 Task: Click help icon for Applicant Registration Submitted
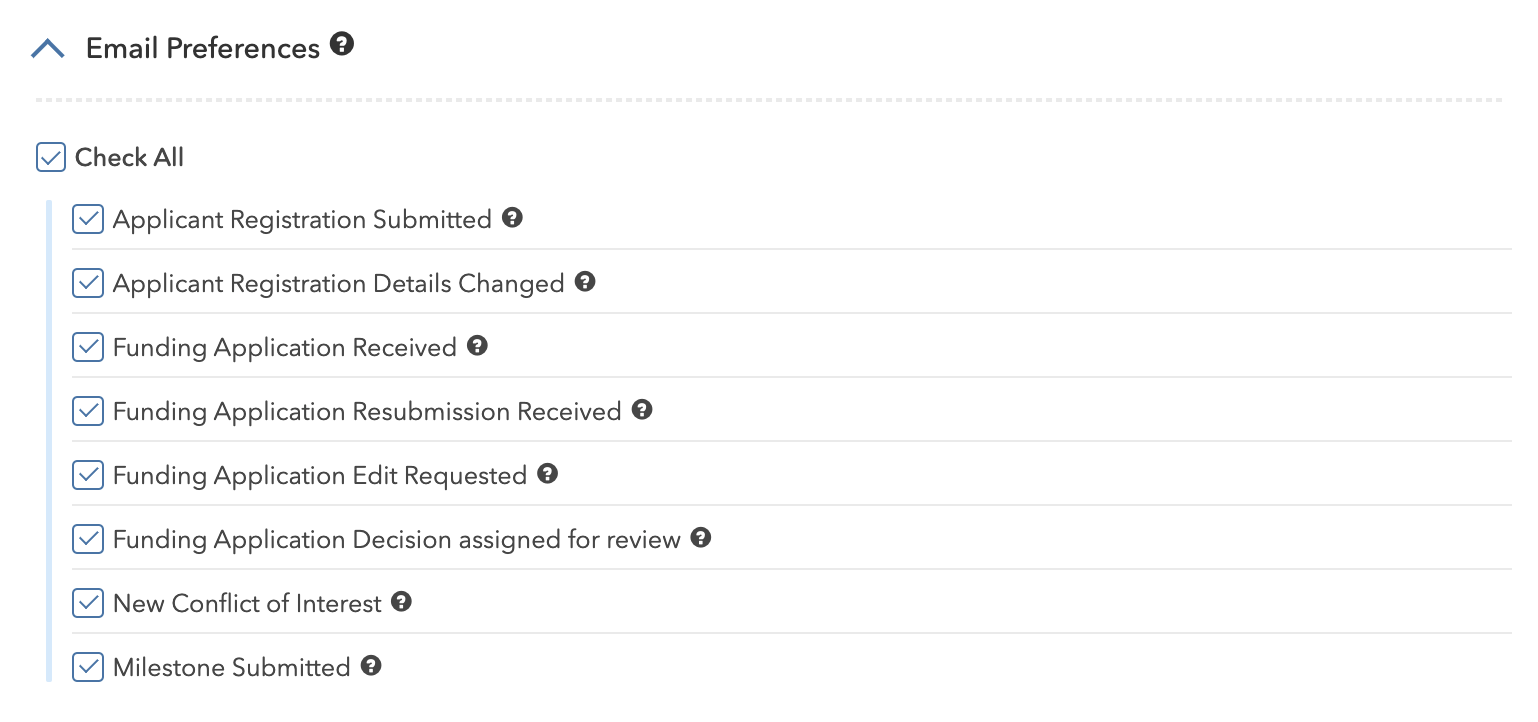512,217
